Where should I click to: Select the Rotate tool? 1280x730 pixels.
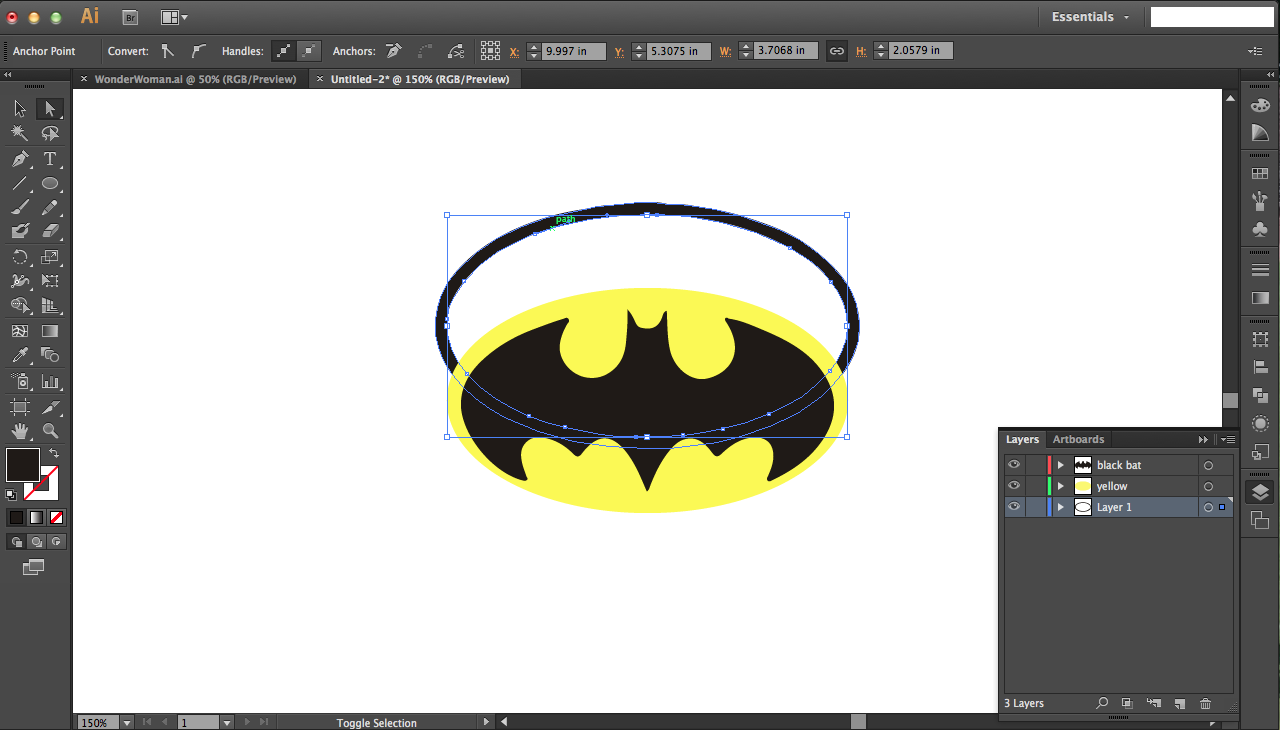[20, 257]
